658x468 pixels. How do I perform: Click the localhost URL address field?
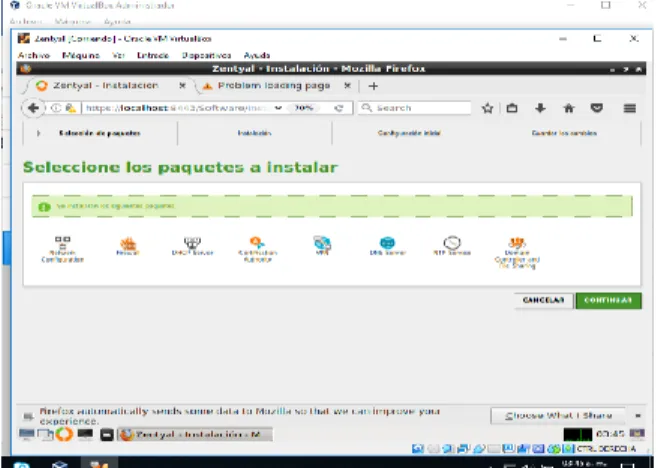click(x=176, y=108)
